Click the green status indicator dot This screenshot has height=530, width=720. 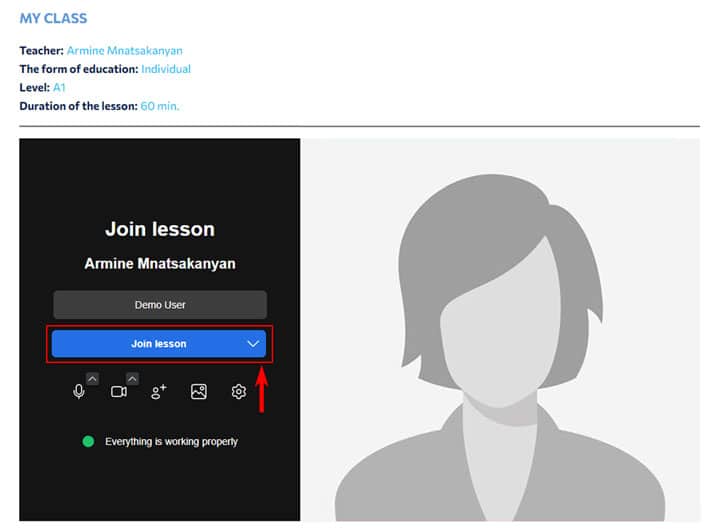[88, 441]
